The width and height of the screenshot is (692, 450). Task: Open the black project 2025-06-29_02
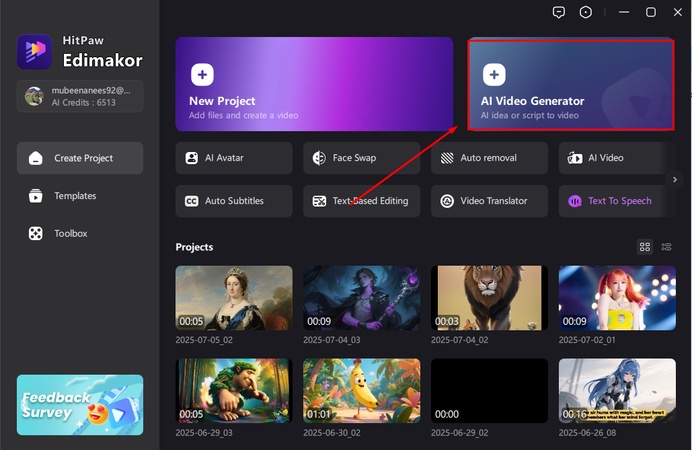pos(489,391)
